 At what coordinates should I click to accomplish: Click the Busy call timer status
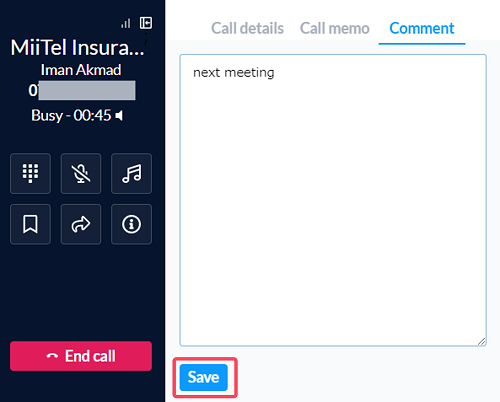click(x=71, y=116)
